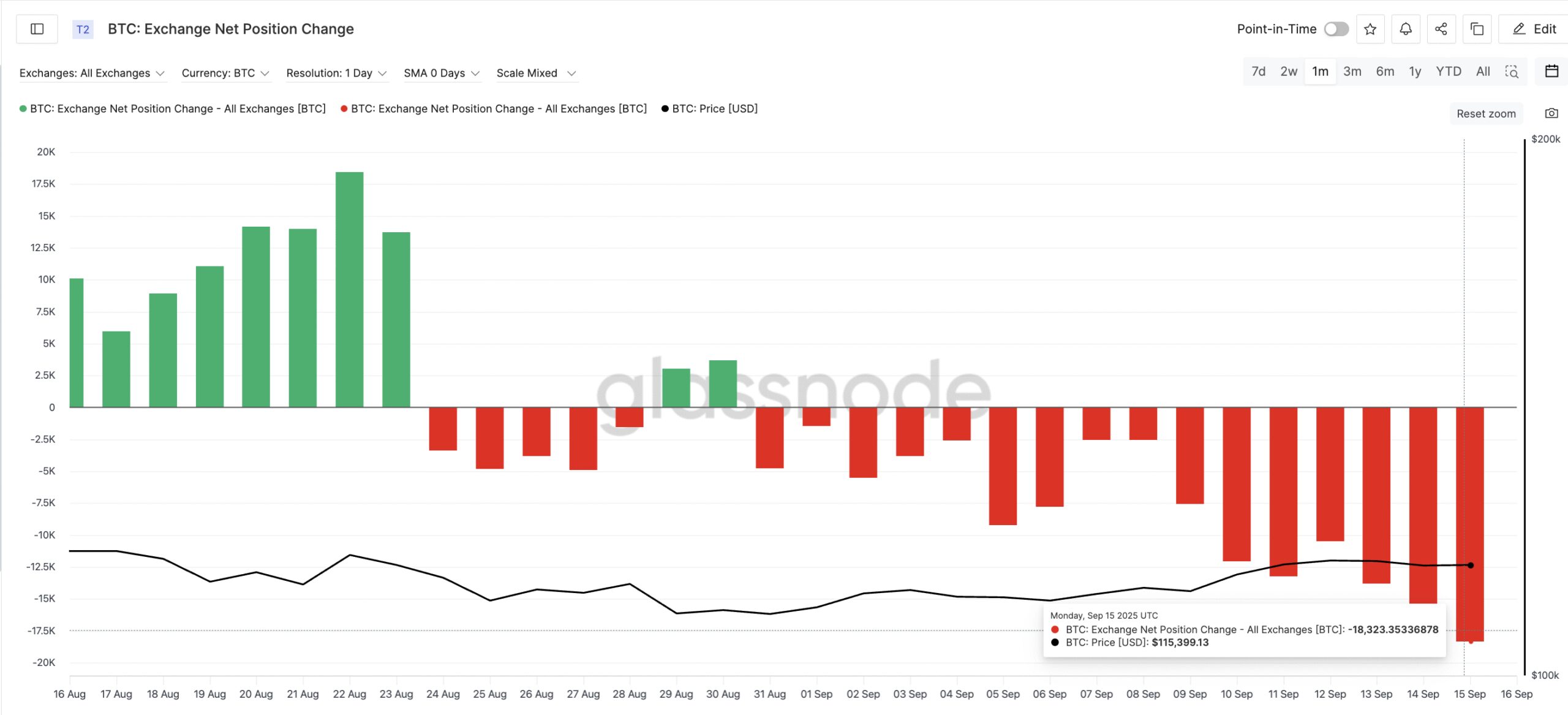The image size is (1568, 715).
Task: Open the Scale Mixed selector
Action: point(535,73)
